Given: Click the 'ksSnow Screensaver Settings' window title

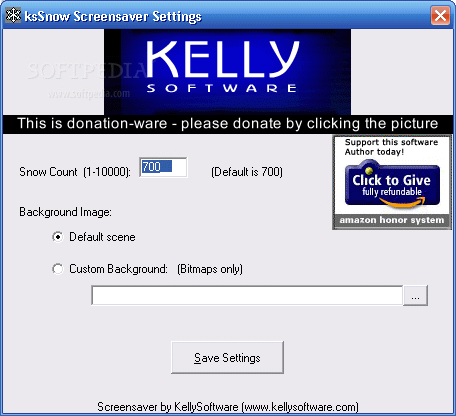Looking at the screenshot, I should pyautogui.click(x=113, y=16).
